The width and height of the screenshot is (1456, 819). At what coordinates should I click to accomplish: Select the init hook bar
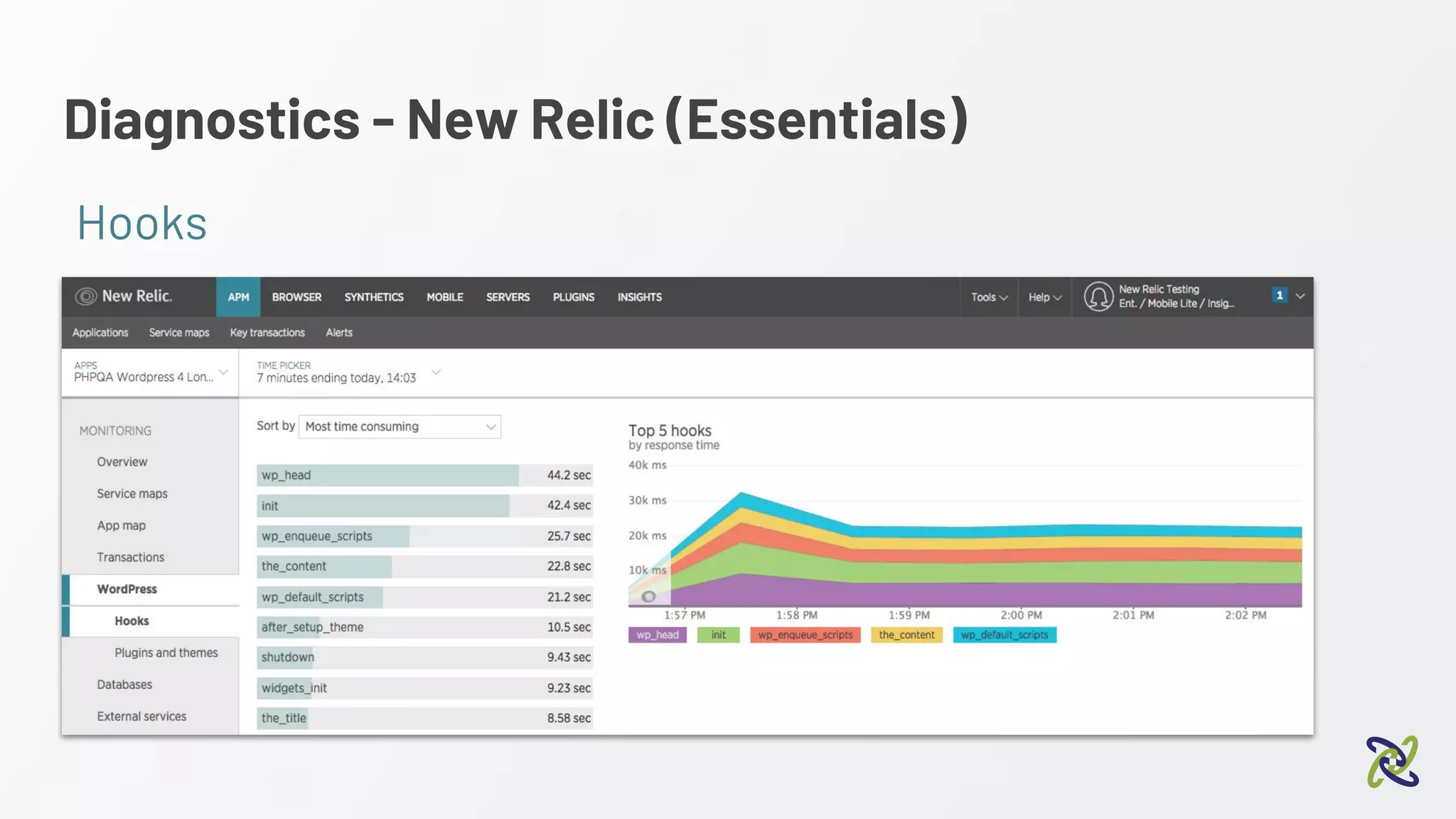(x=424, y=506)
